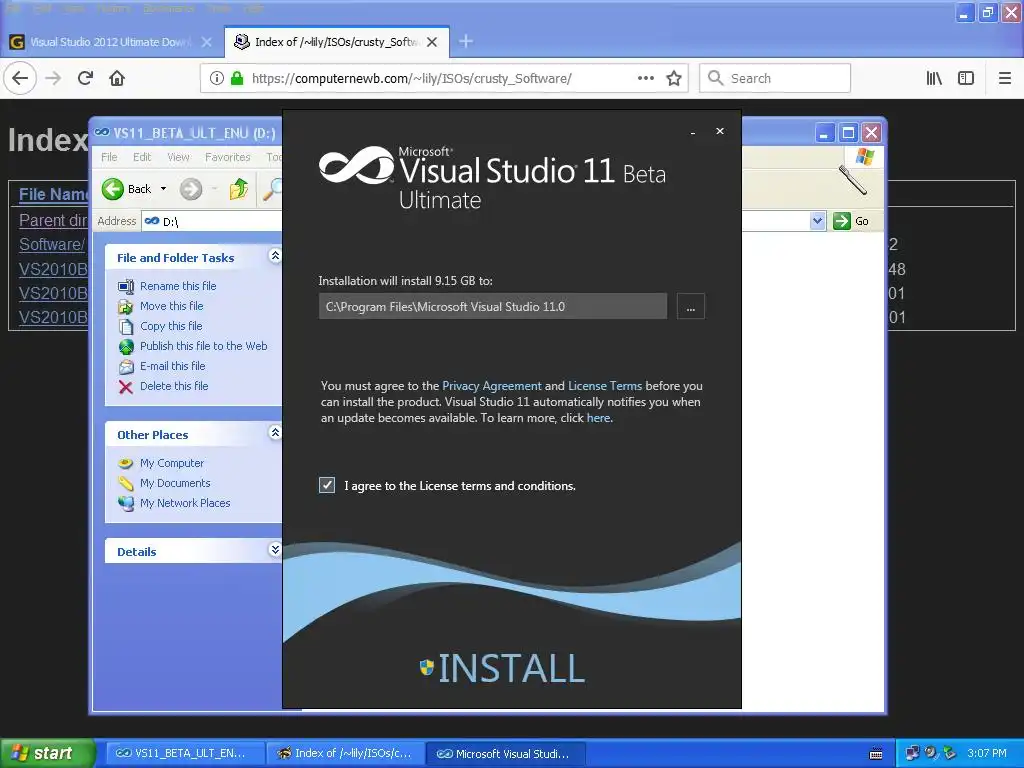Maximize the VS11_BETA_ULT_ENU Explorer window
The image size is (1024, 768).
848,133
